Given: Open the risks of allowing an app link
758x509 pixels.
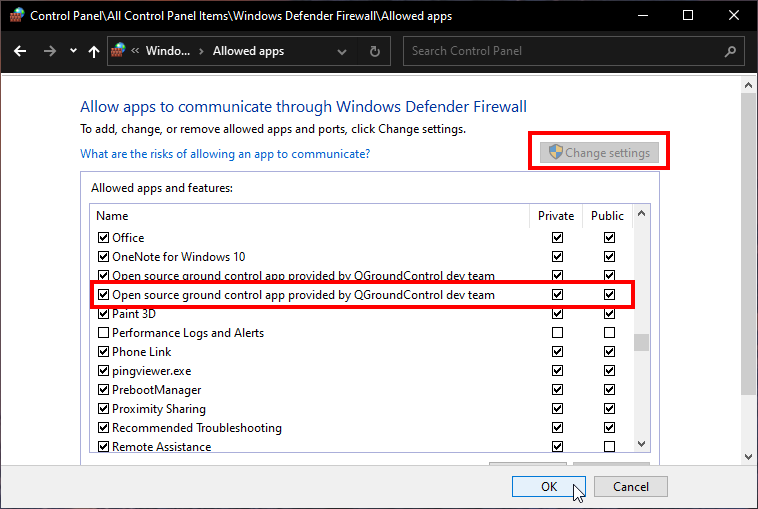Looking at the screenshot, I should 225,154.
